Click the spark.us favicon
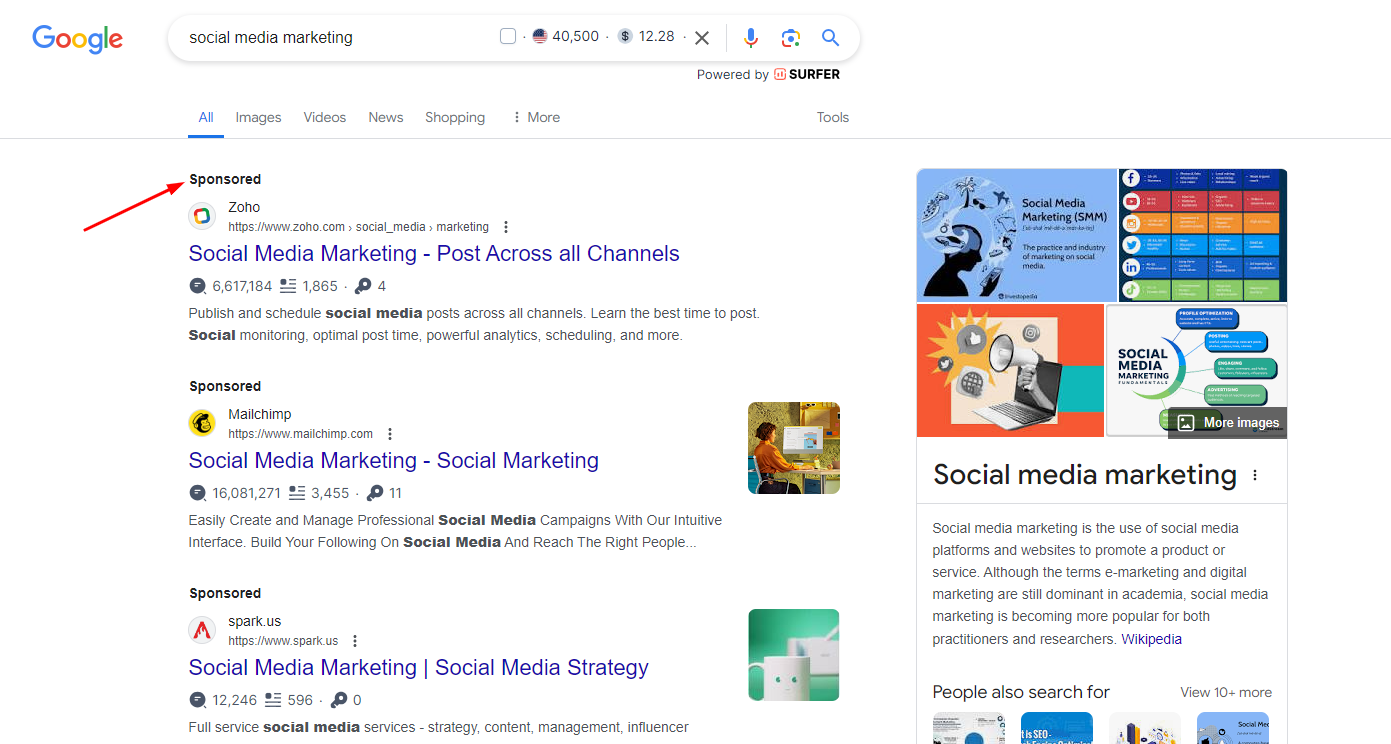Screen dimensions: 1391x744 click(202, 630)
